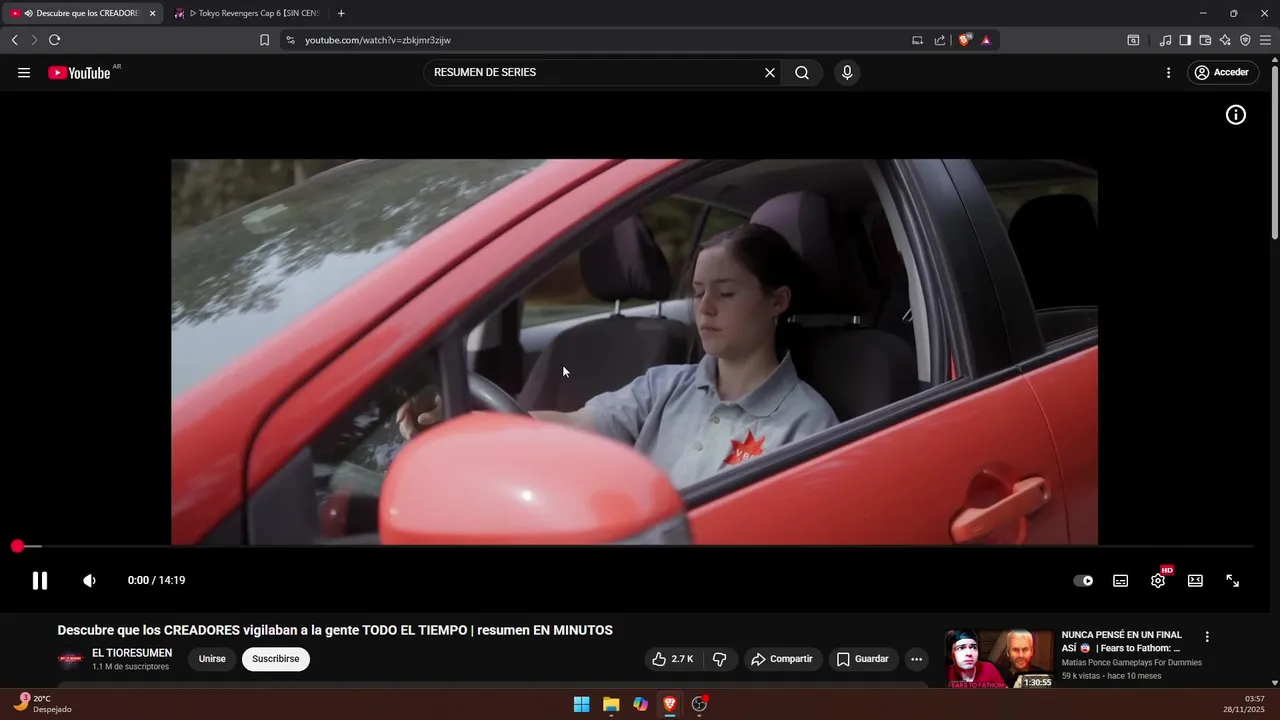Like the video showing 2.7 K
Viewport: 1280px width, 720px height.
coord(672,659)
